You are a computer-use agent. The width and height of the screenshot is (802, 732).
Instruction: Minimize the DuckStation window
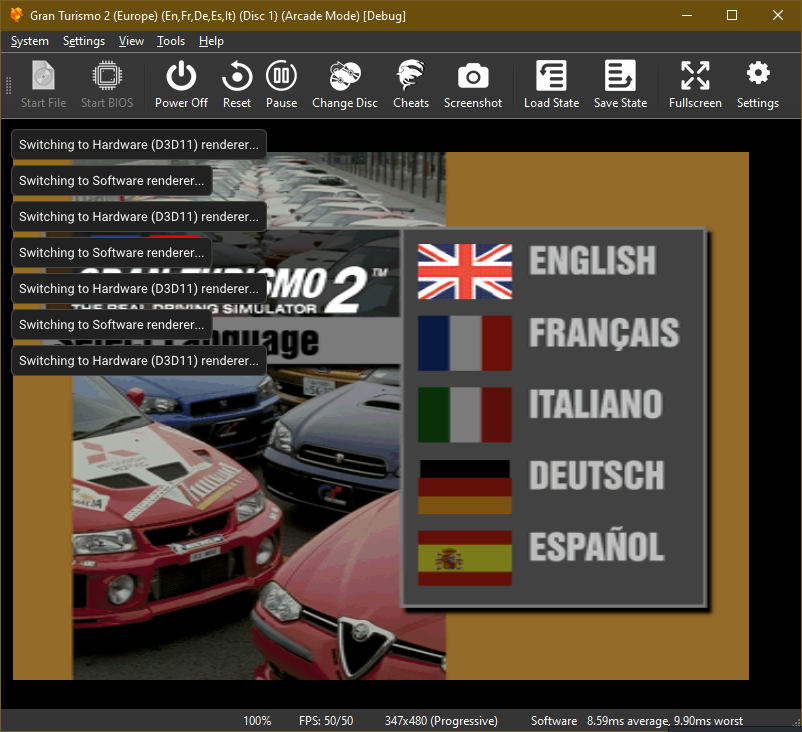687,15
